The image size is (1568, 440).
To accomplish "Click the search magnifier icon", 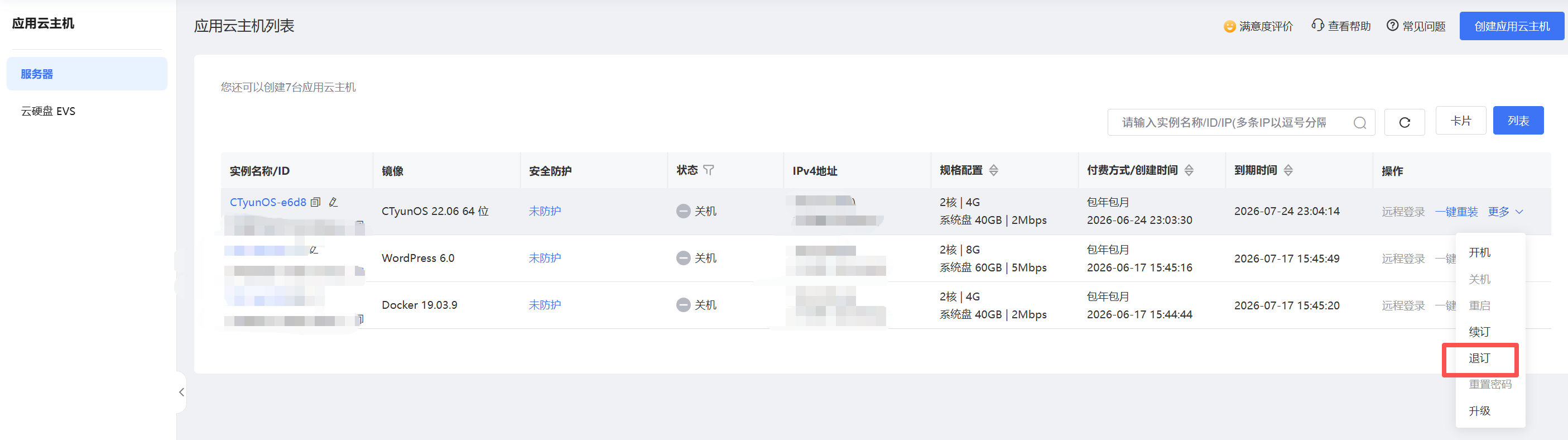I will (1360, 123).
